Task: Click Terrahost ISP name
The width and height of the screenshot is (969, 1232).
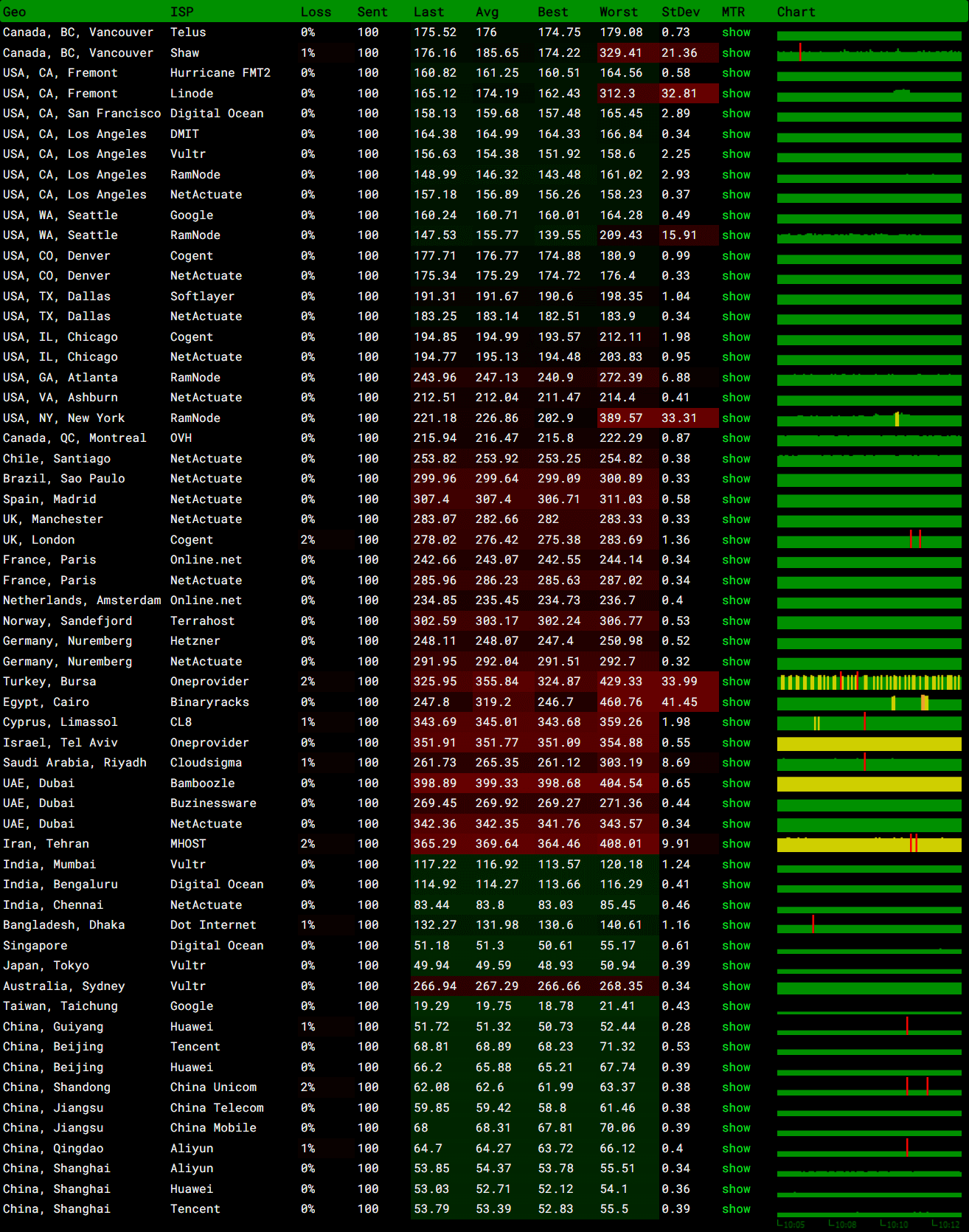Action: (x=202, y=621)
